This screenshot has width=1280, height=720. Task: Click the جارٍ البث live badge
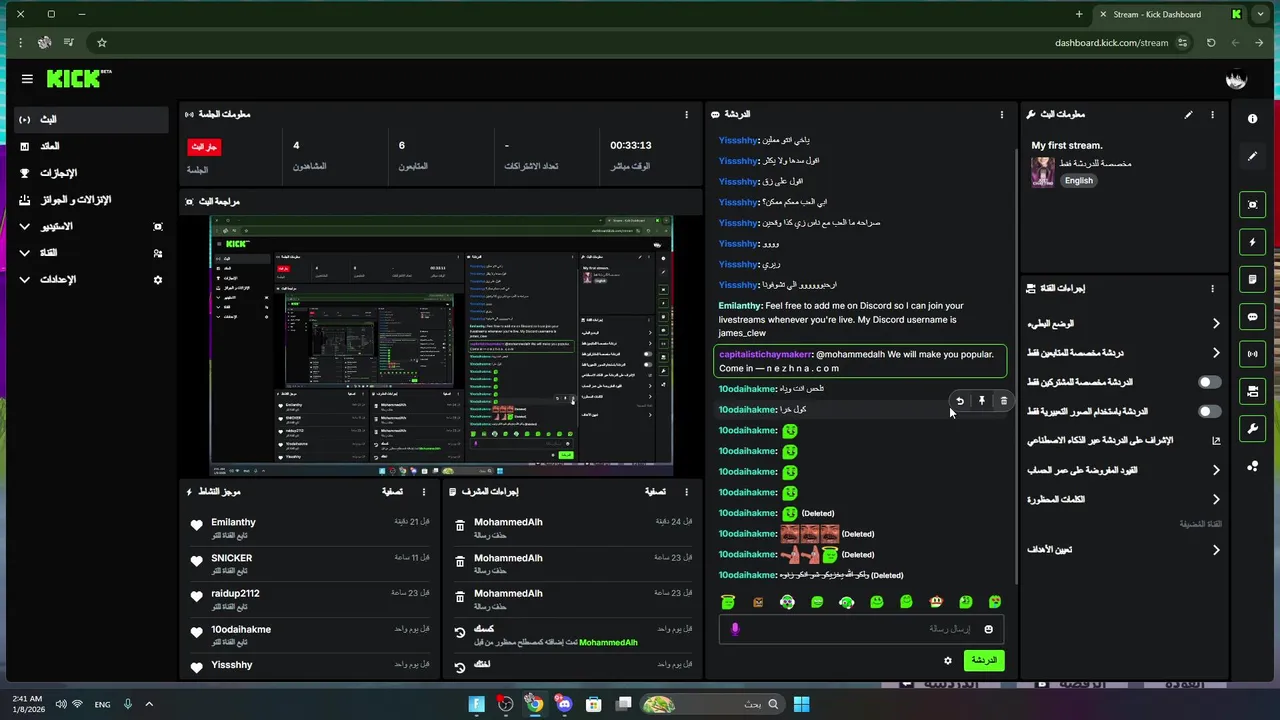[204, 147]
